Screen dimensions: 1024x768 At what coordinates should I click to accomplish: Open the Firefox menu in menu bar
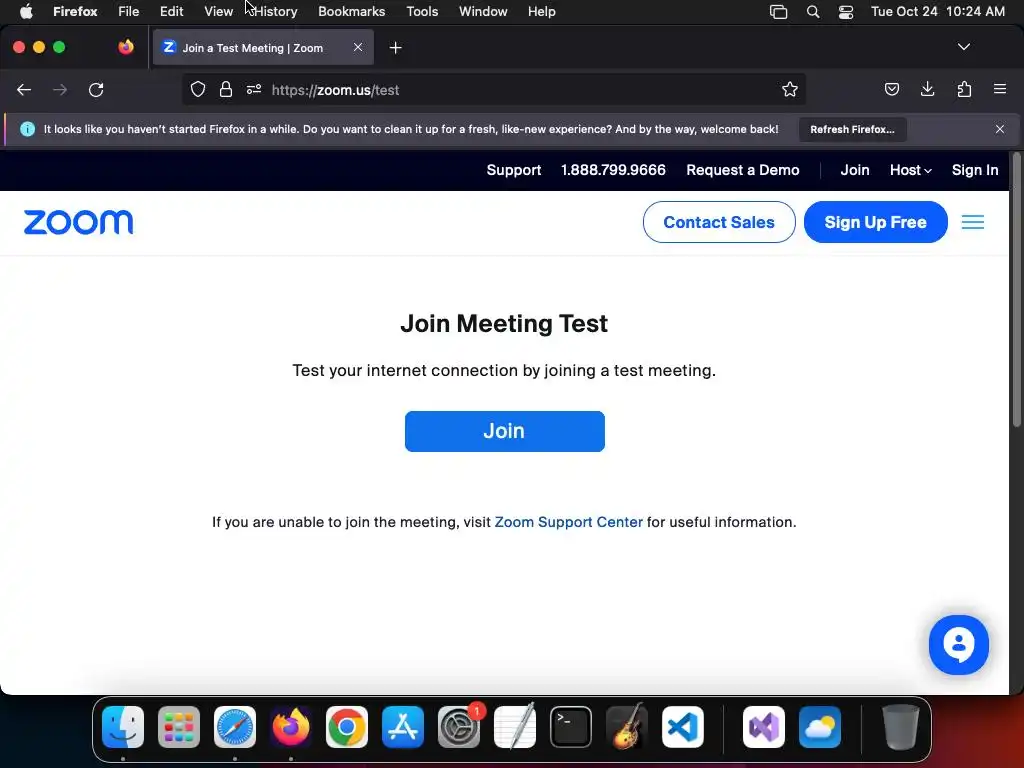click(75, 12)
